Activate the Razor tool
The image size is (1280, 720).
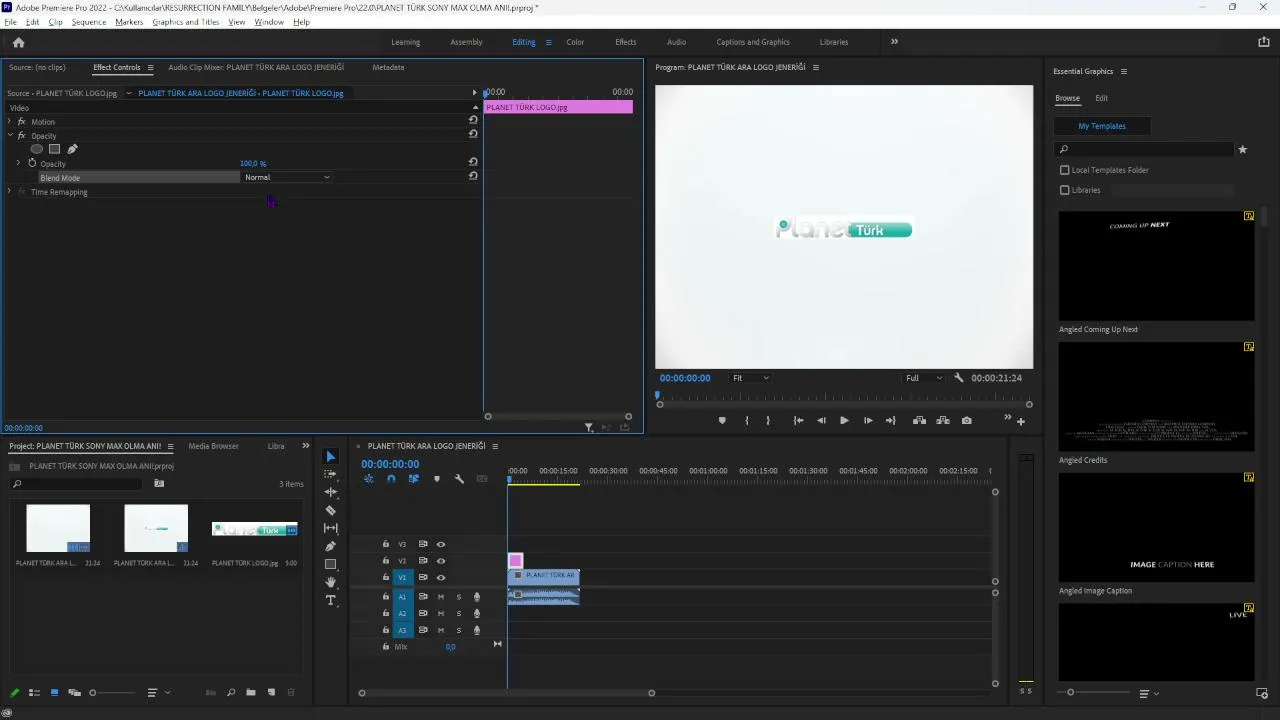point(331,510)
